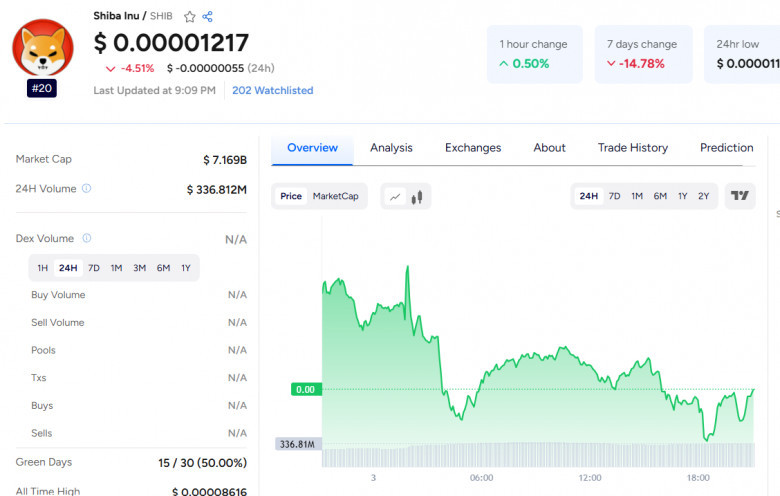
Task: Click the $ 336.812M volume value
Action: coord(217,190)
